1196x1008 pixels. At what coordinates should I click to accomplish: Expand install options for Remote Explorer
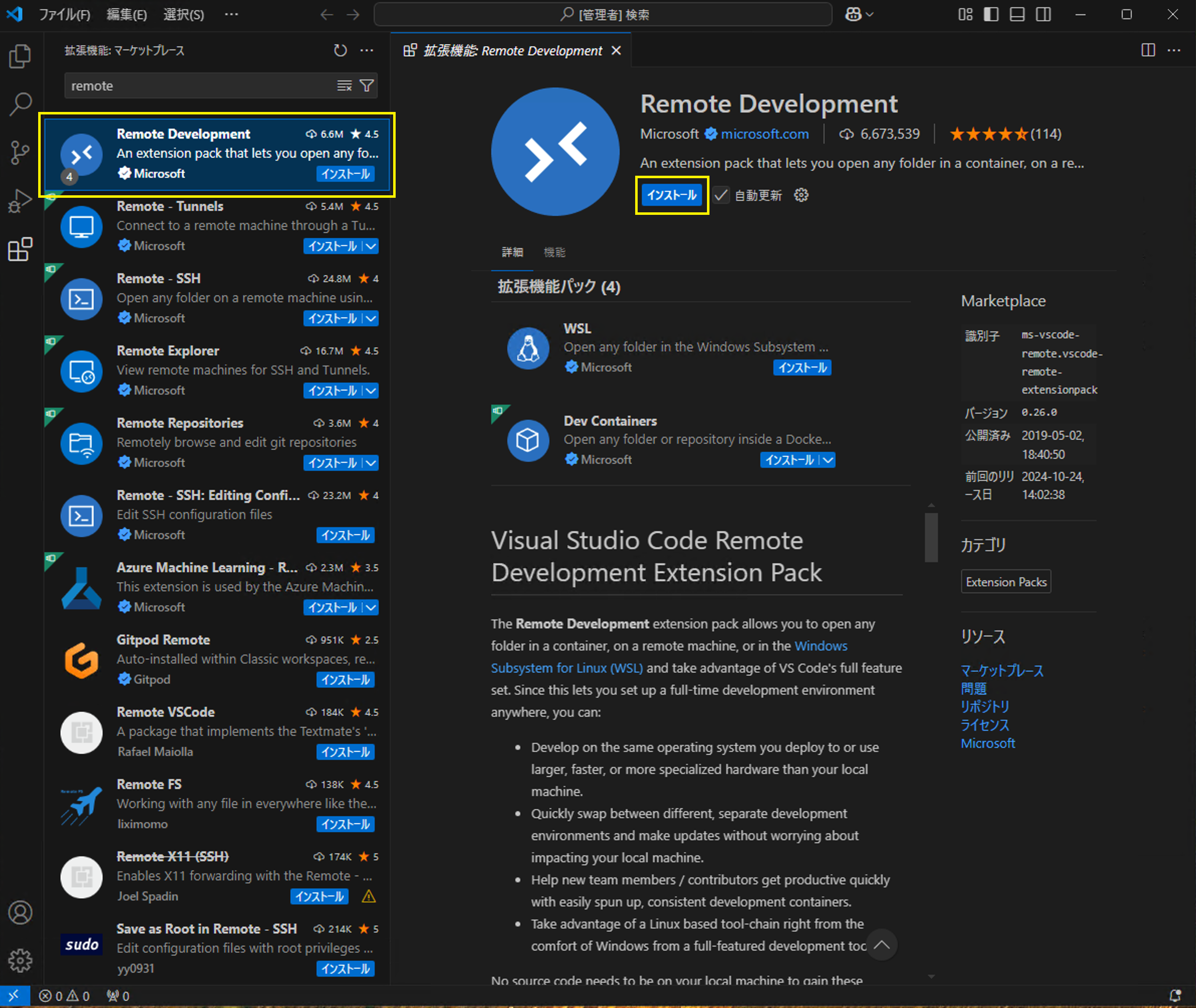[371, 391]
